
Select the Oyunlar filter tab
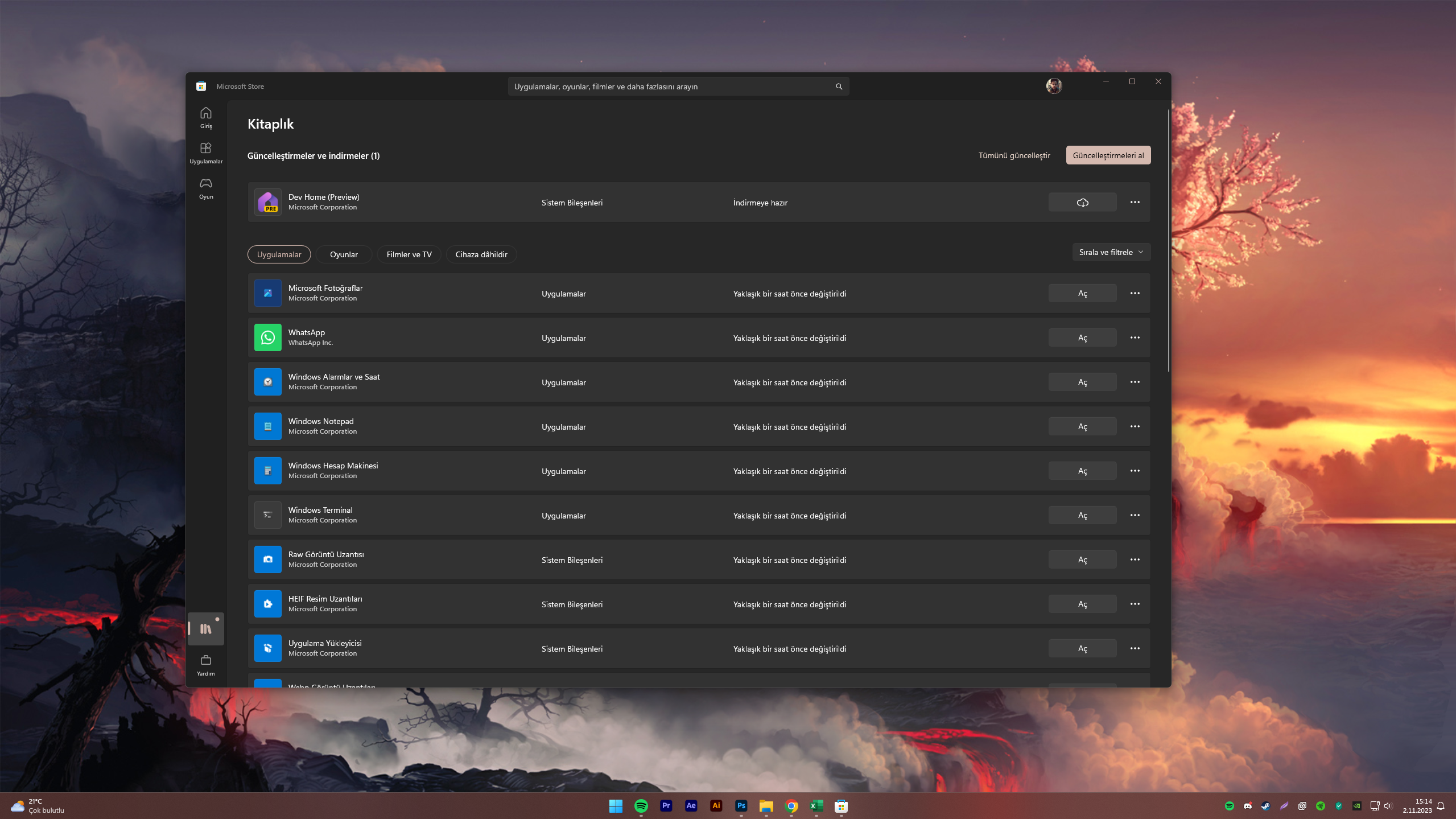(344, 254)
